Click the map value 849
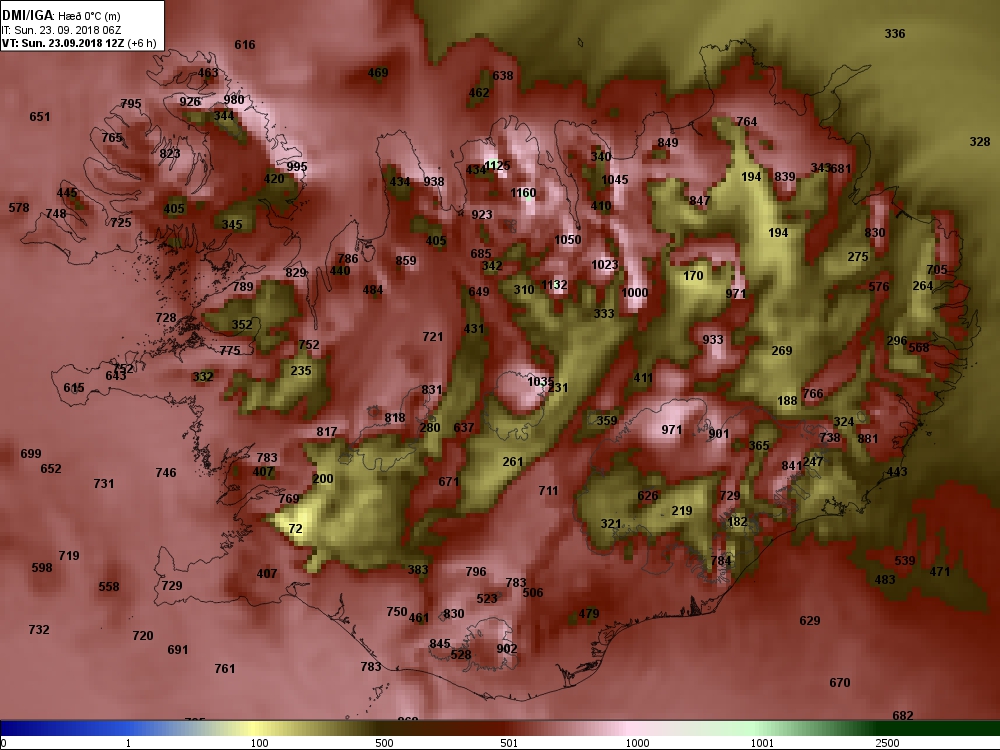Screen dimensions: 1000x750 pos(668,143)
